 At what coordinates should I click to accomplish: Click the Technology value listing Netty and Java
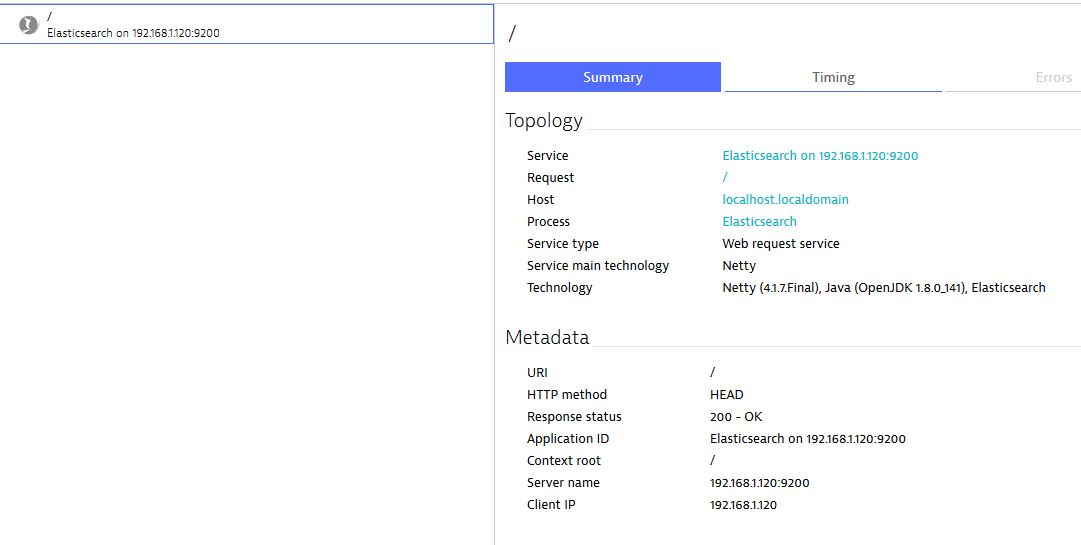point(883,288)
